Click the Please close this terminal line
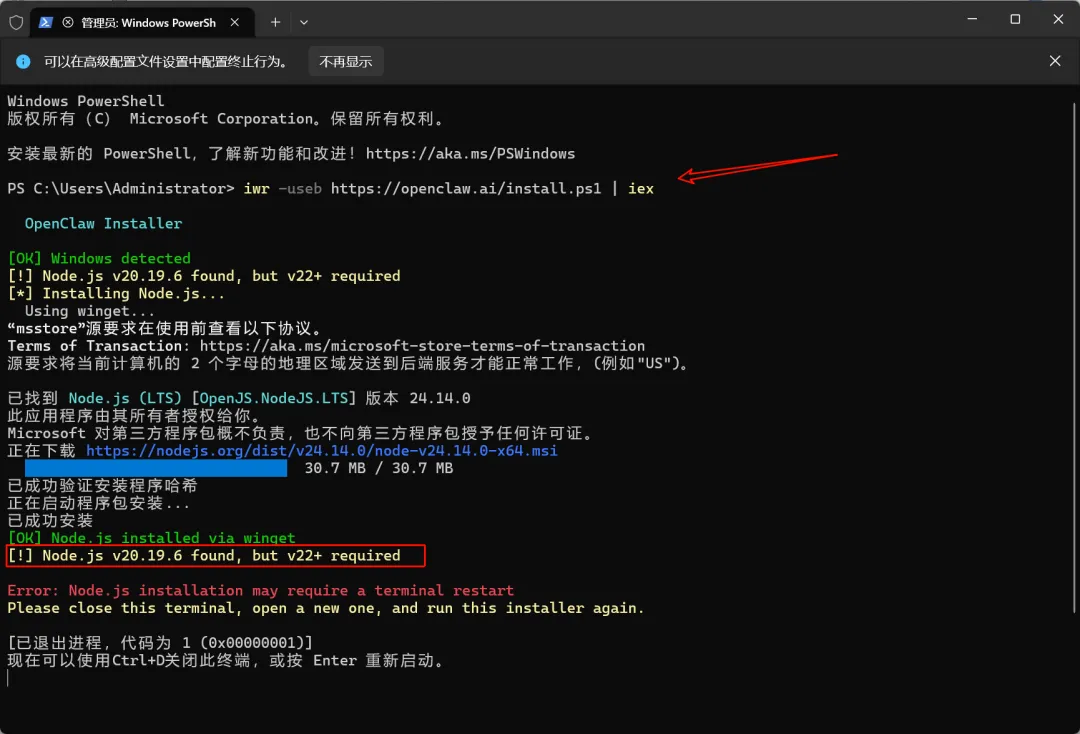Image resolution: width=1080 pixels, height=734 pixels. click(326, 608)
